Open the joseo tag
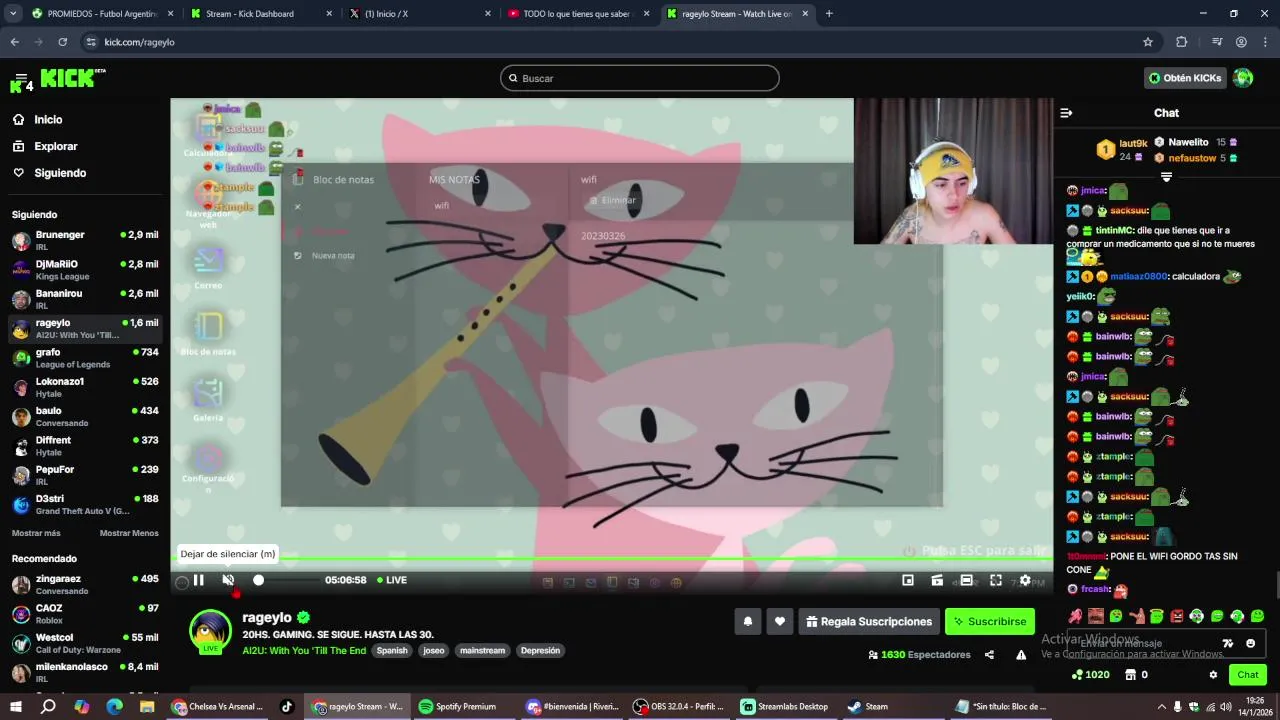 pyautogui.click(x=433, y=650)
